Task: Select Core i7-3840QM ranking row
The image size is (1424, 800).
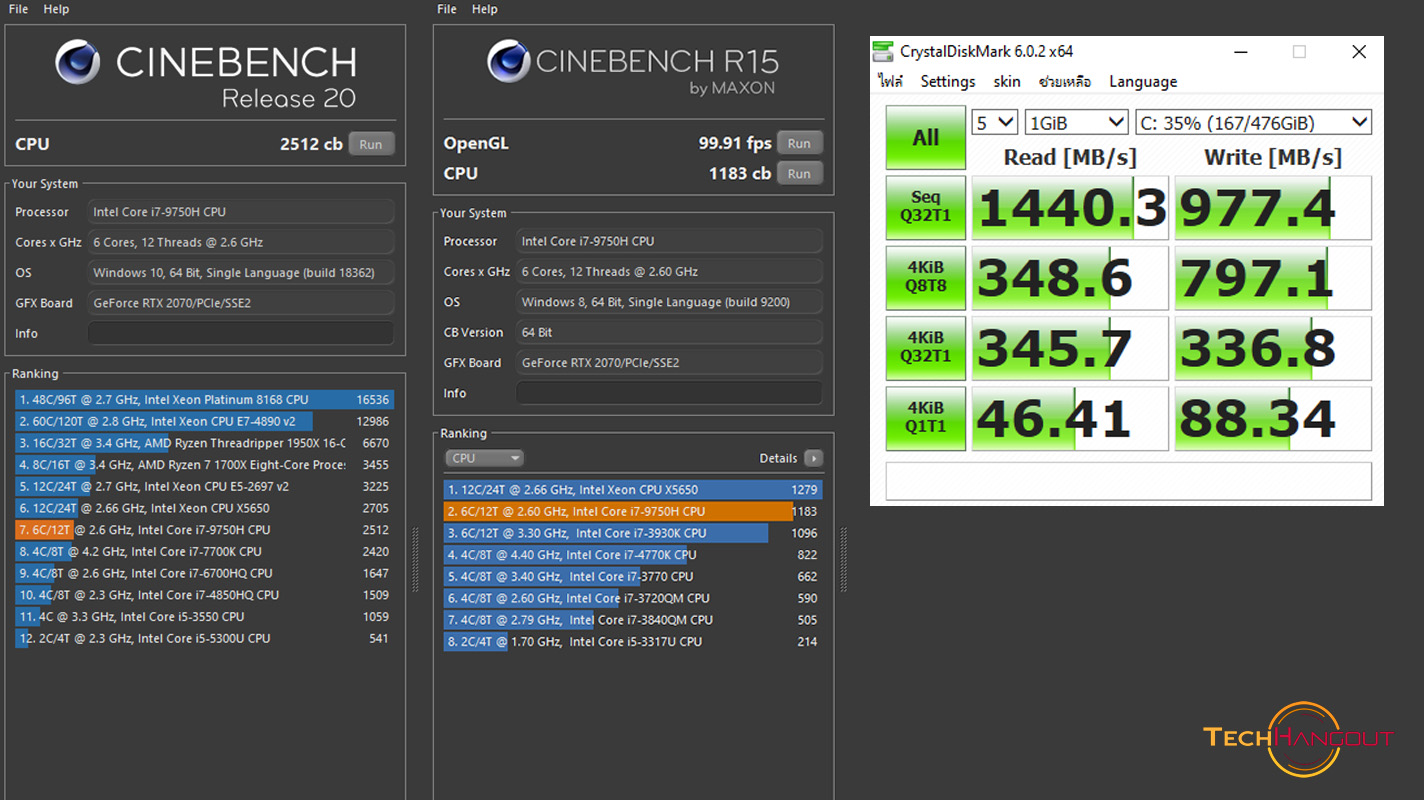Action: click(x=633, y=620)
